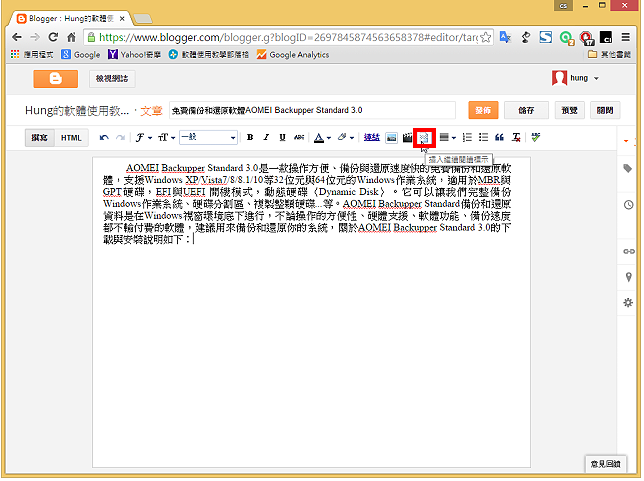Open the hung account dropdown
Image resolution: width=644 pixels, height=481 pixels.
576,78
